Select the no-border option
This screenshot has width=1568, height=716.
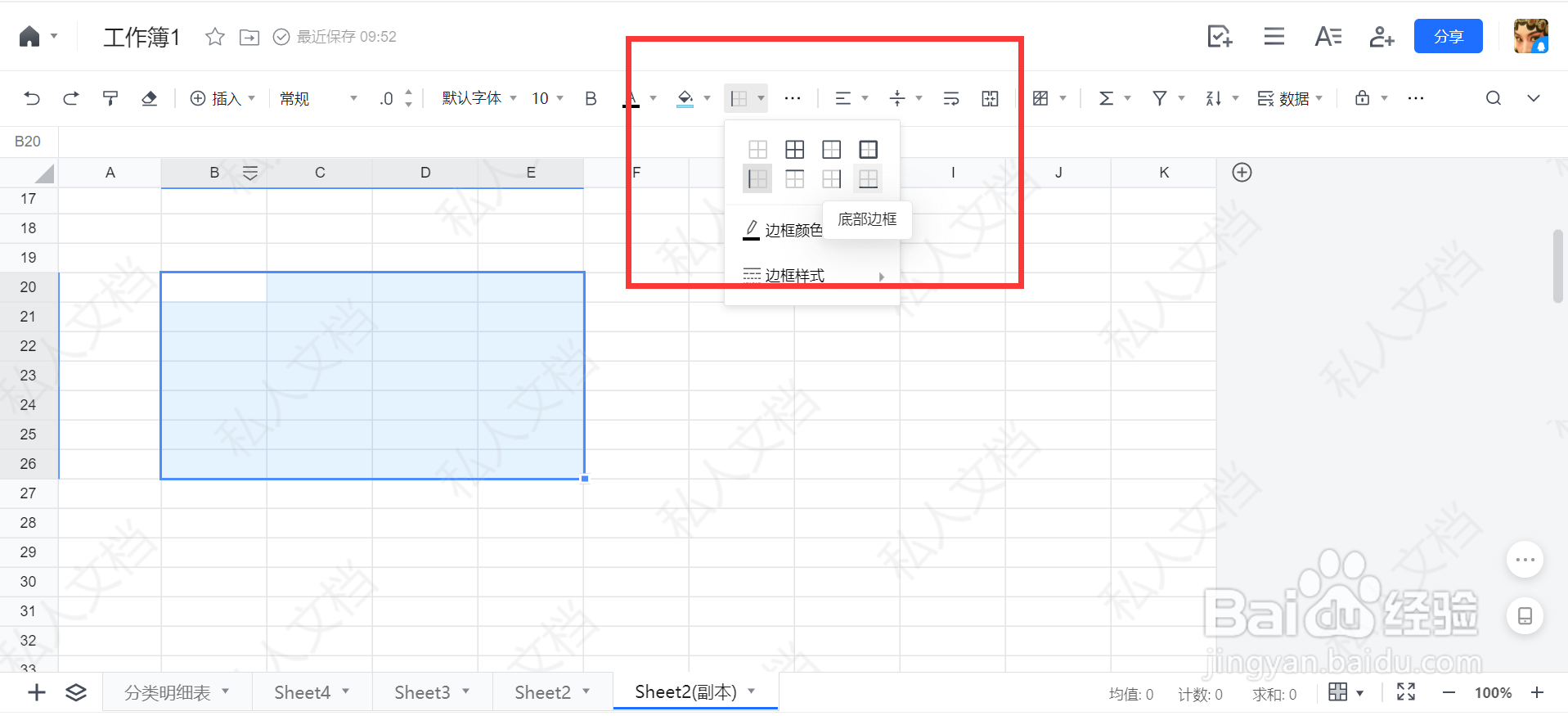coord(758,149)
